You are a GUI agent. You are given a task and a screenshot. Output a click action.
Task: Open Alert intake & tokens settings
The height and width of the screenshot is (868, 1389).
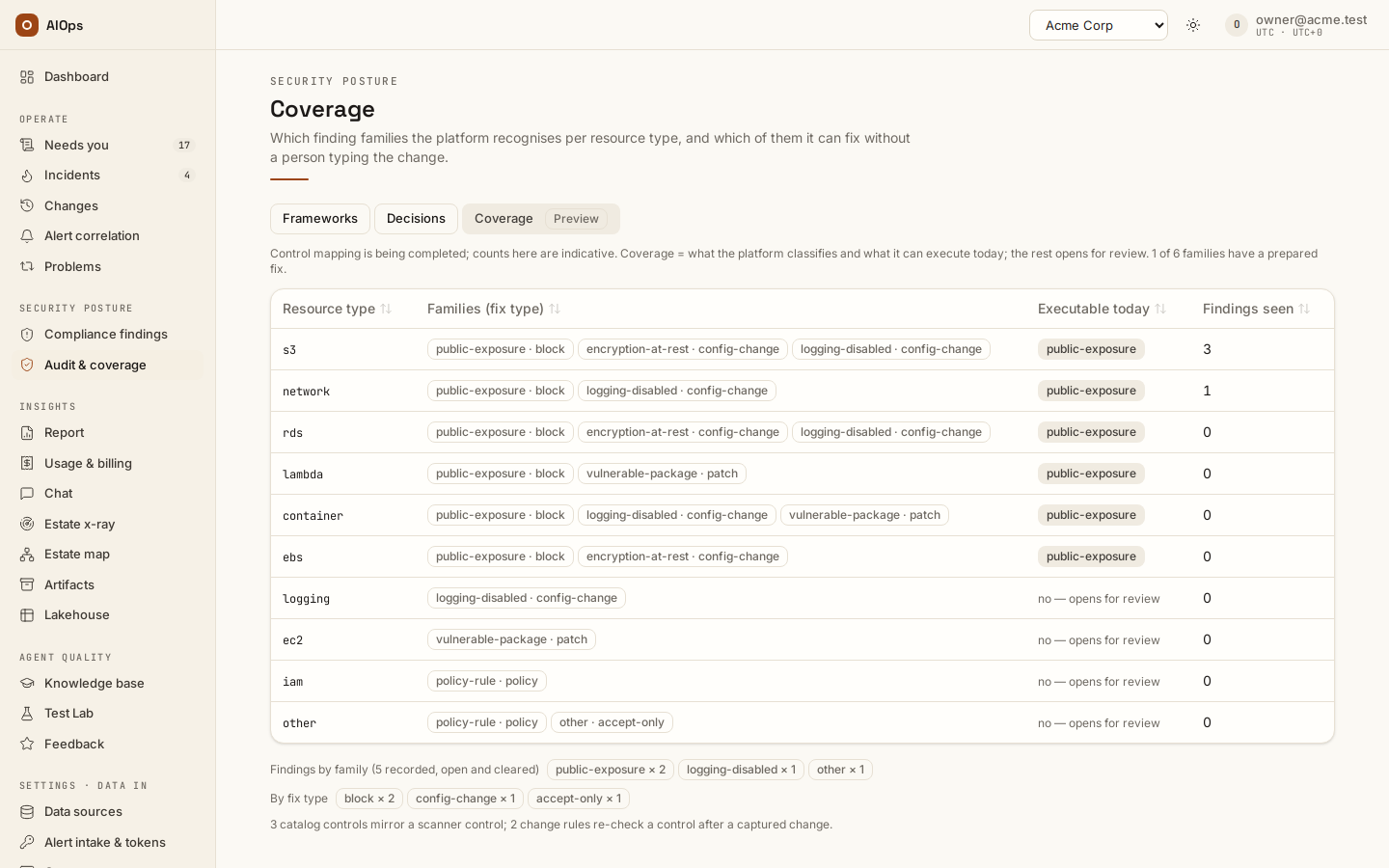(108, 843)
